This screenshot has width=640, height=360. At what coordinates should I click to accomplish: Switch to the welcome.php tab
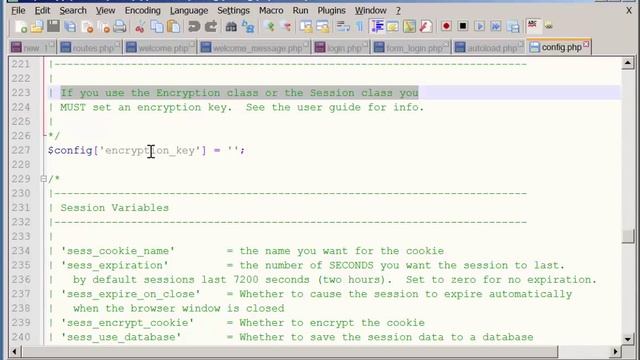(x=160, y=48)
